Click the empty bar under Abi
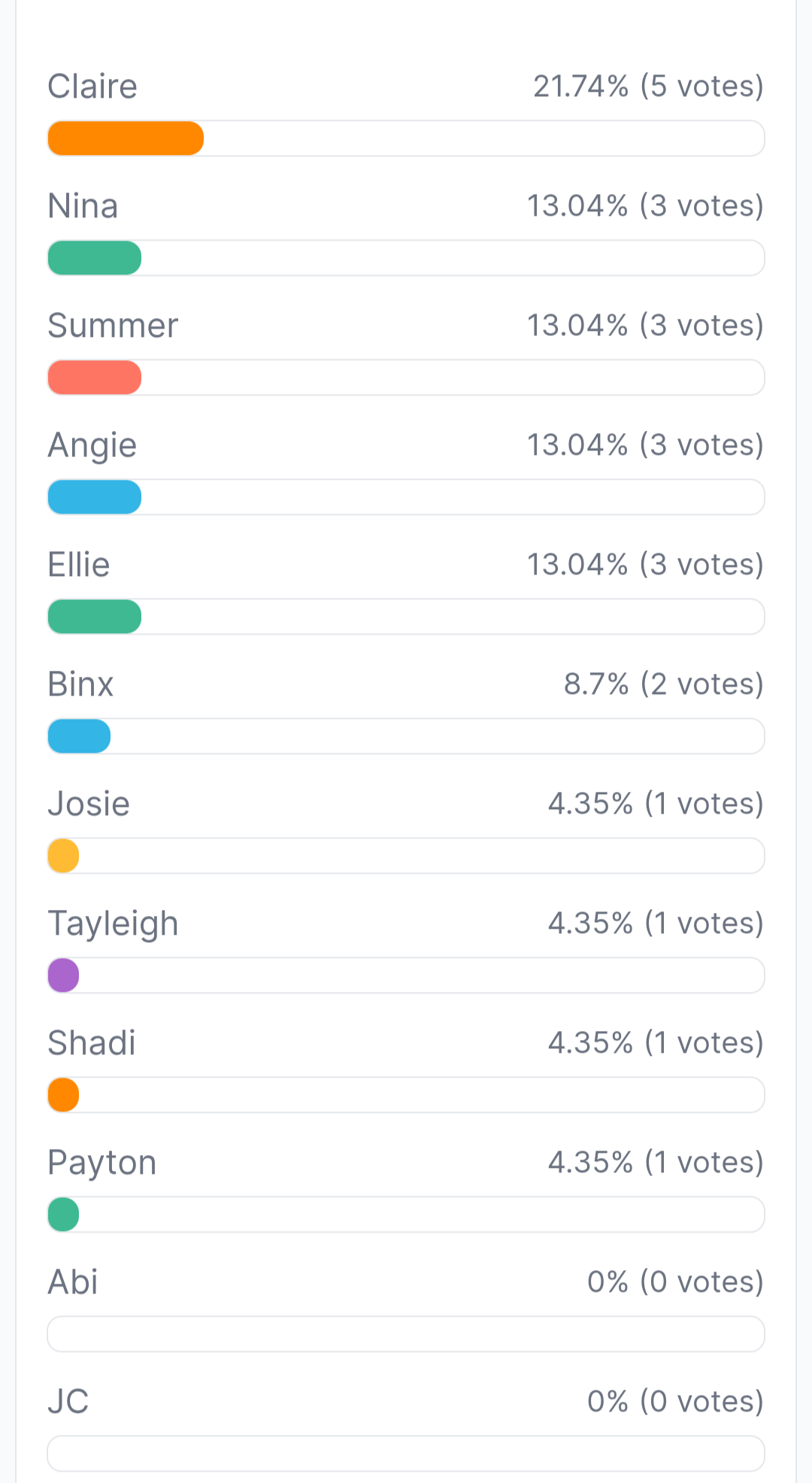The width and height of the screenshot is (812, 1483). (x=406, y=1334)
